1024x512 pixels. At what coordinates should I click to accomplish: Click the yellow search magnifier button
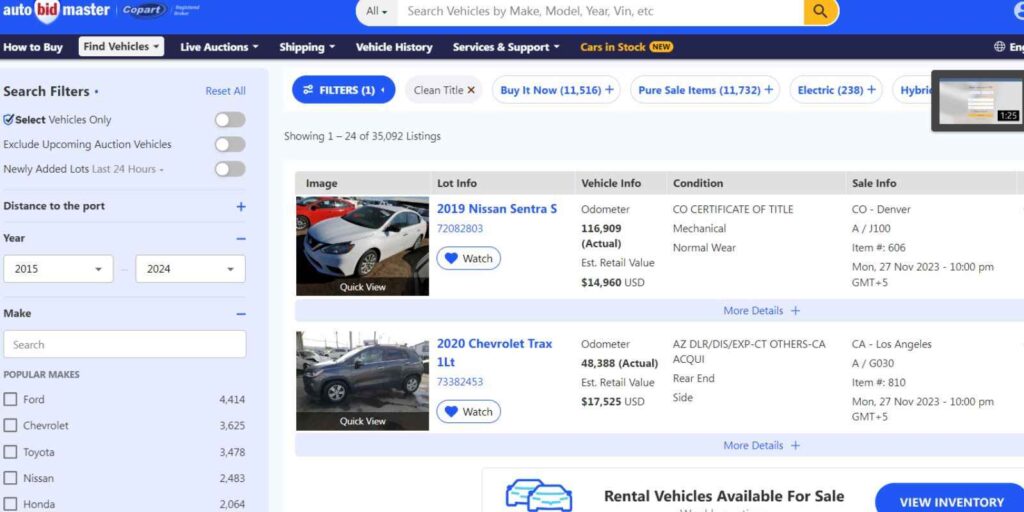tap(821, 11)
